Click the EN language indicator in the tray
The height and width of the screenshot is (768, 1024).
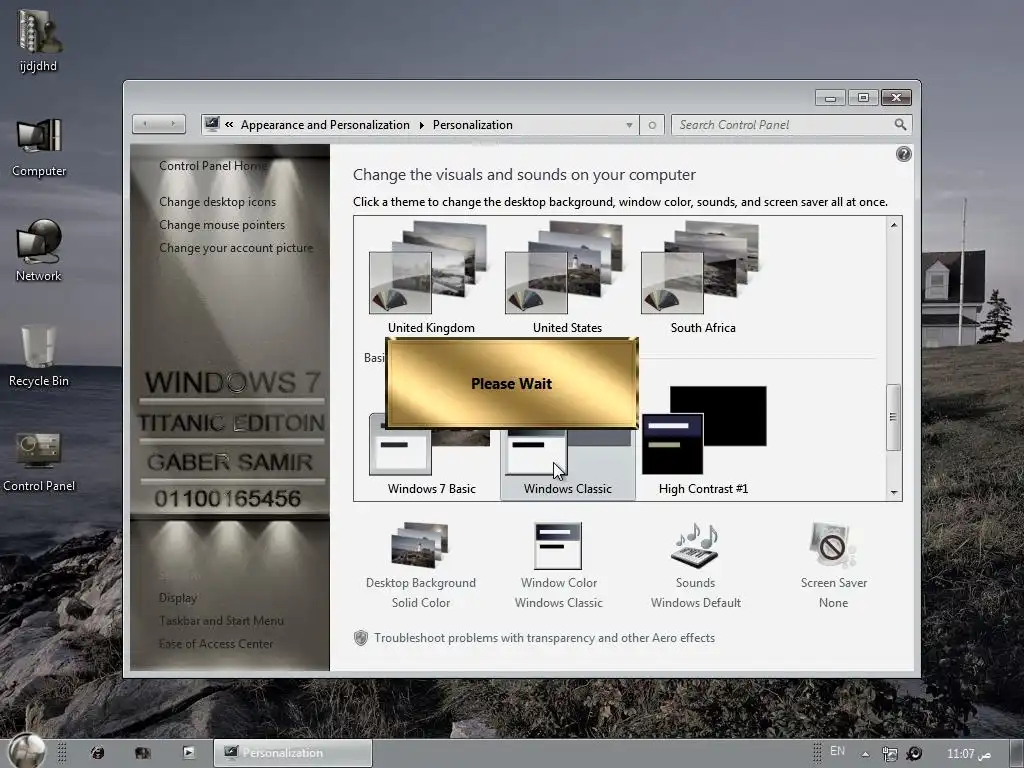tap(837, 751)
